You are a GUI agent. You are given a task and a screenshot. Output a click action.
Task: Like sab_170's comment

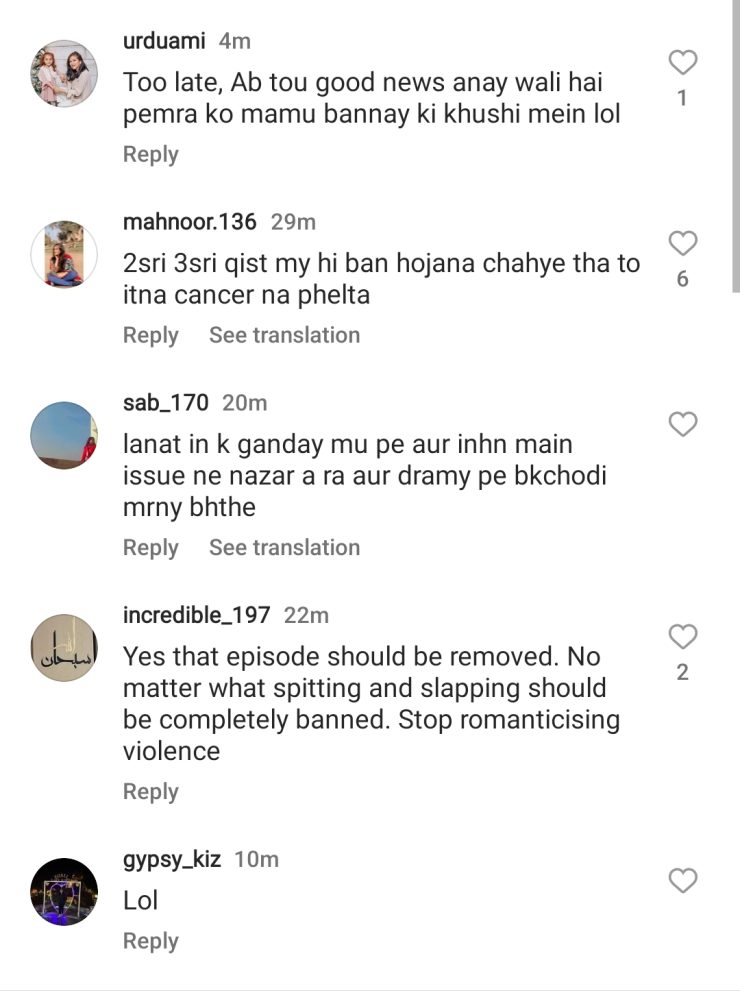(682, 424)
